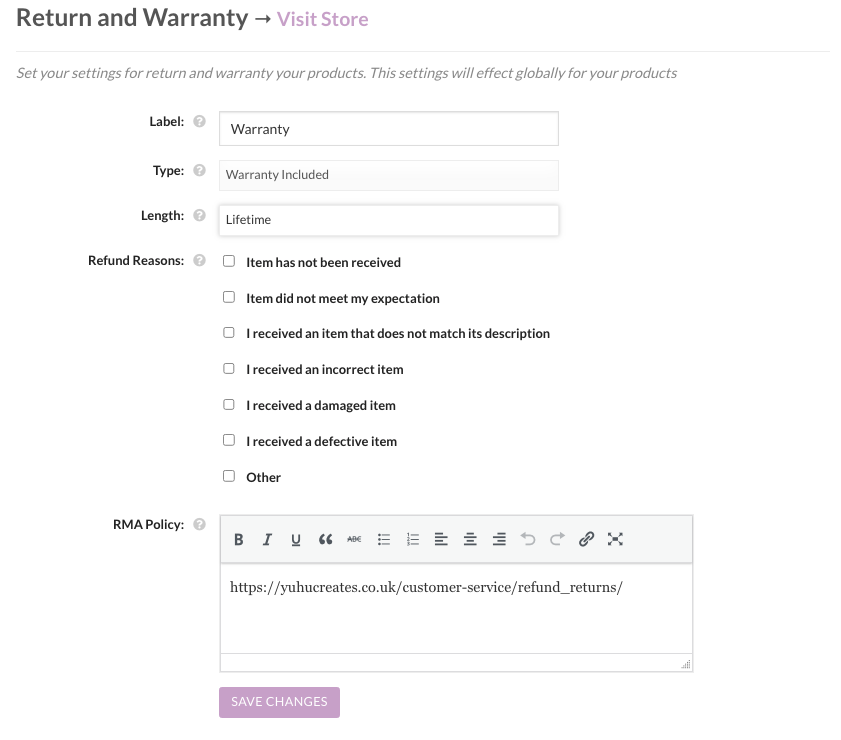
Task: Insert a blockquote in RMA editor
Action: tap(325, 539)
